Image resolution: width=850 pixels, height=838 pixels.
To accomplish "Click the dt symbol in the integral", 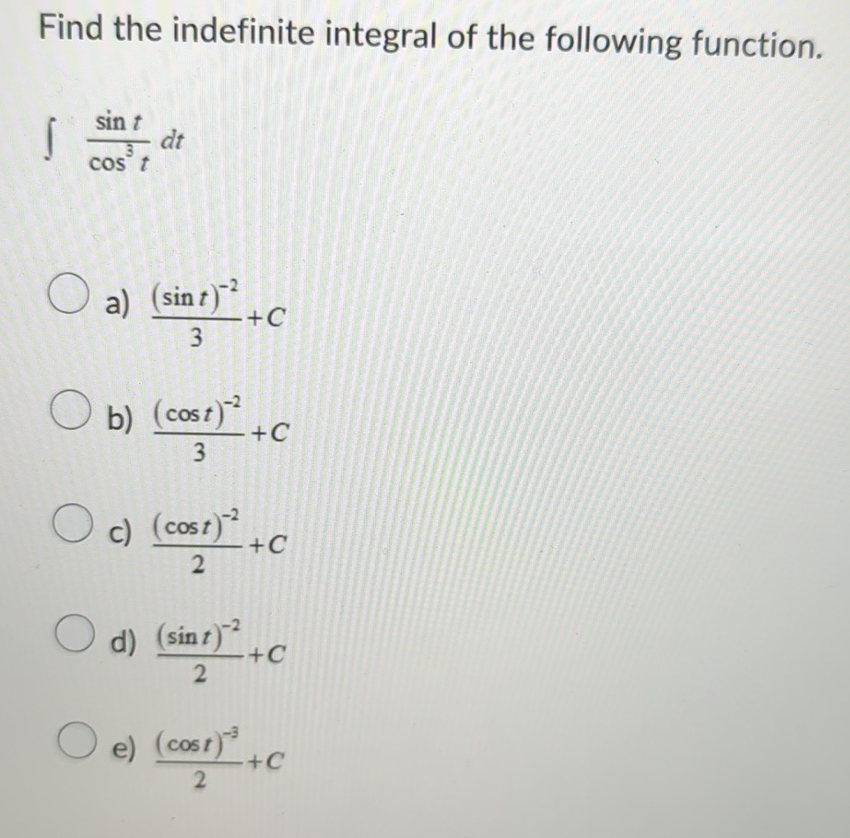I will [x=170, y=140].
